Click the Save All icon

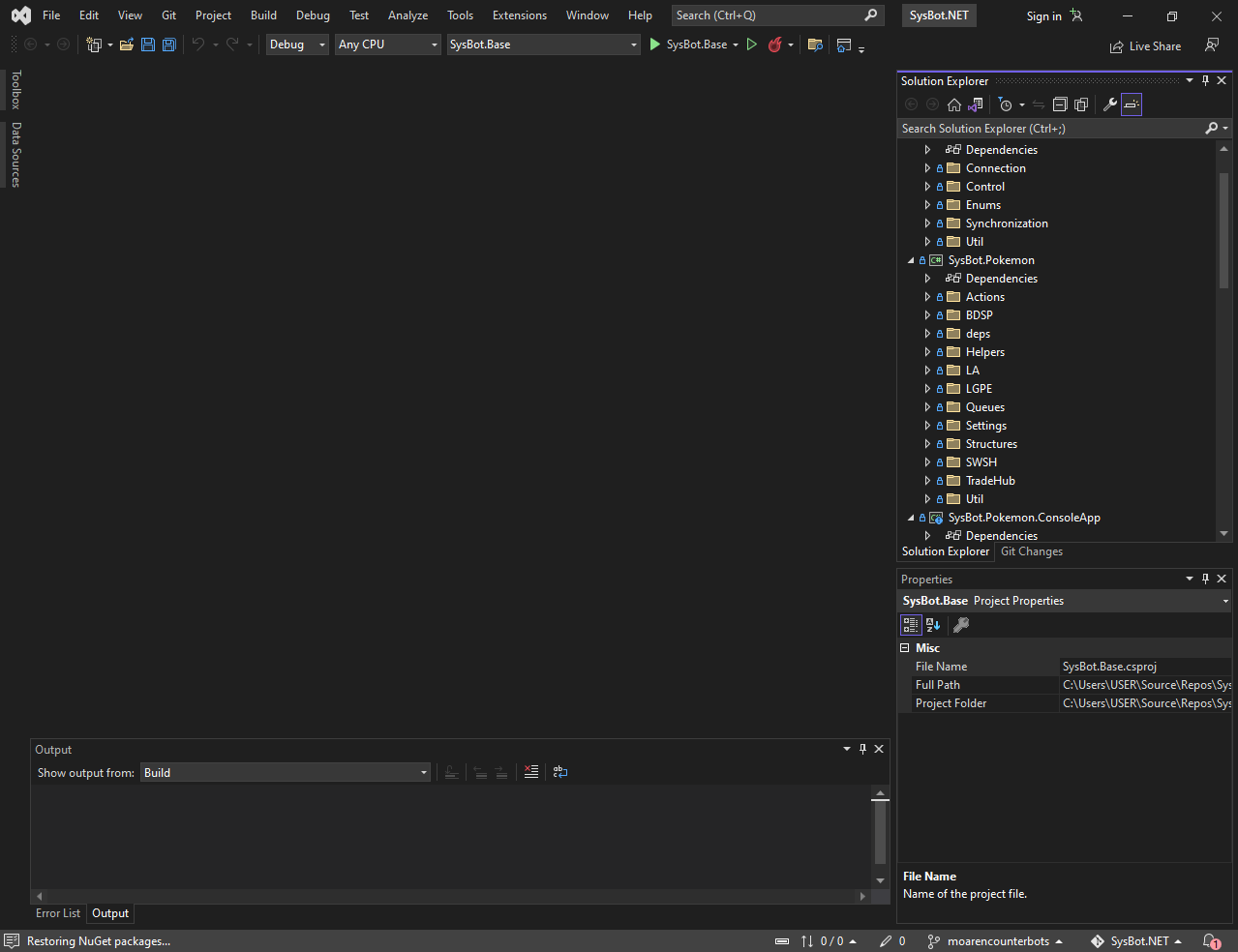(x=169, y=45)
